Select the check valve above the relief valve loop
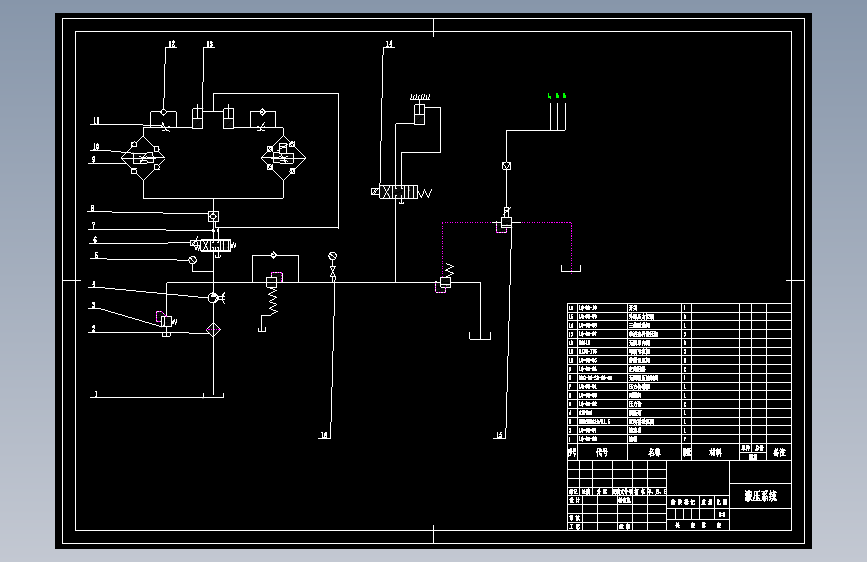The image size is (867, 562). pos(273,255)
